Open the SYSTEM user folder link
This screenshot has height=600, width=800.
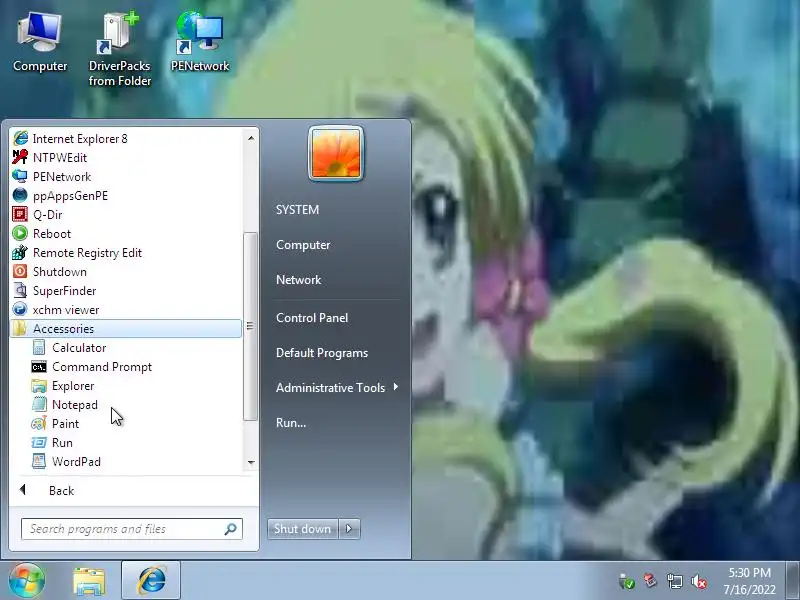(x=297, y=210)
